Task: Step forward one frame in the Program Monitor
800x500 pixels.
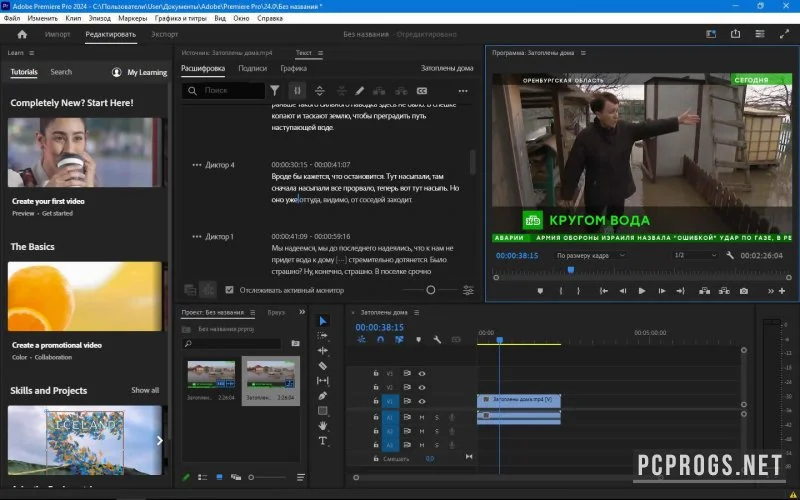Action: [x=662, y=291]
